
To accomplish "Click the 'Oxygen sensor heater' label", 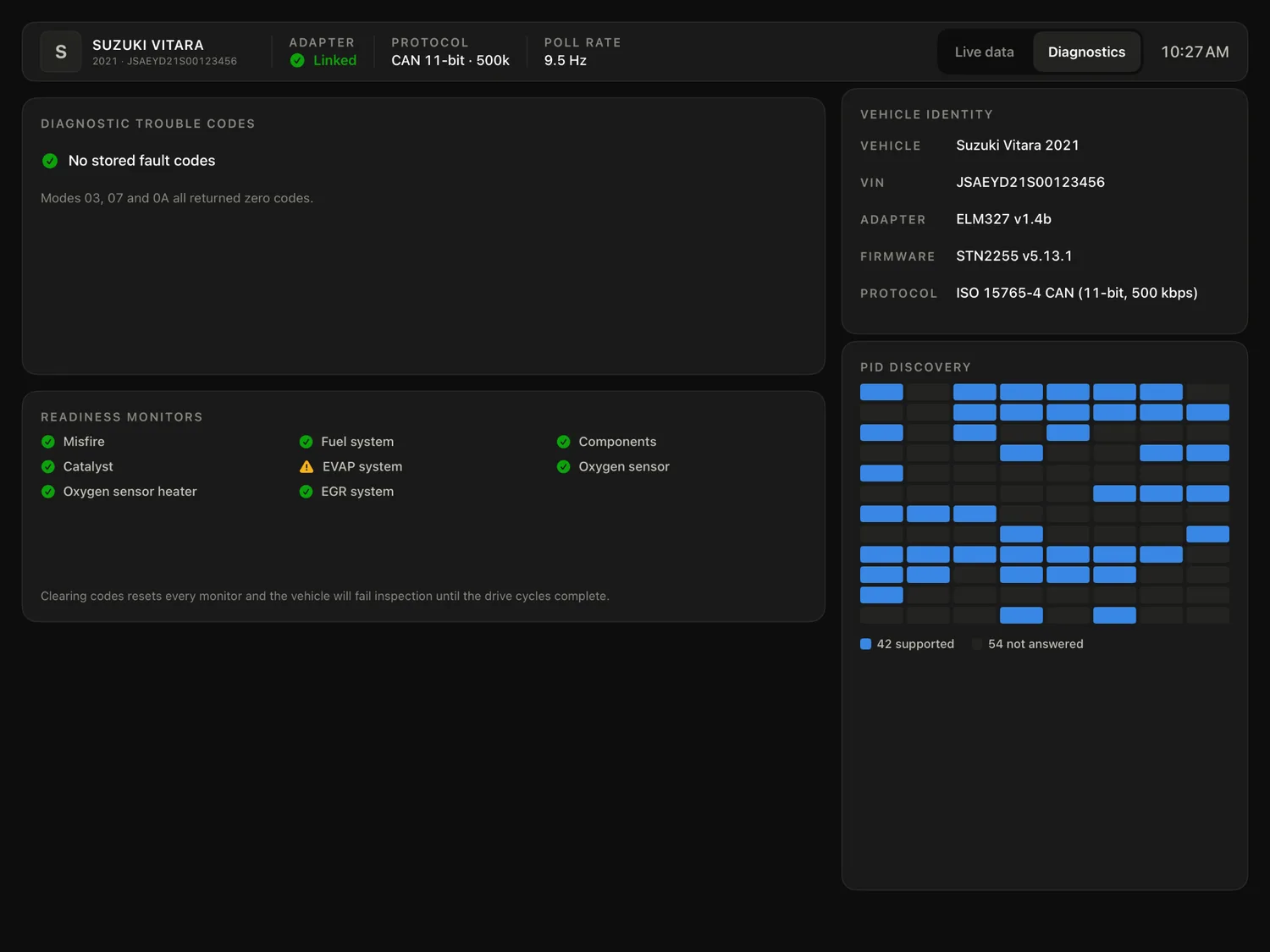I will coord(130,492).
